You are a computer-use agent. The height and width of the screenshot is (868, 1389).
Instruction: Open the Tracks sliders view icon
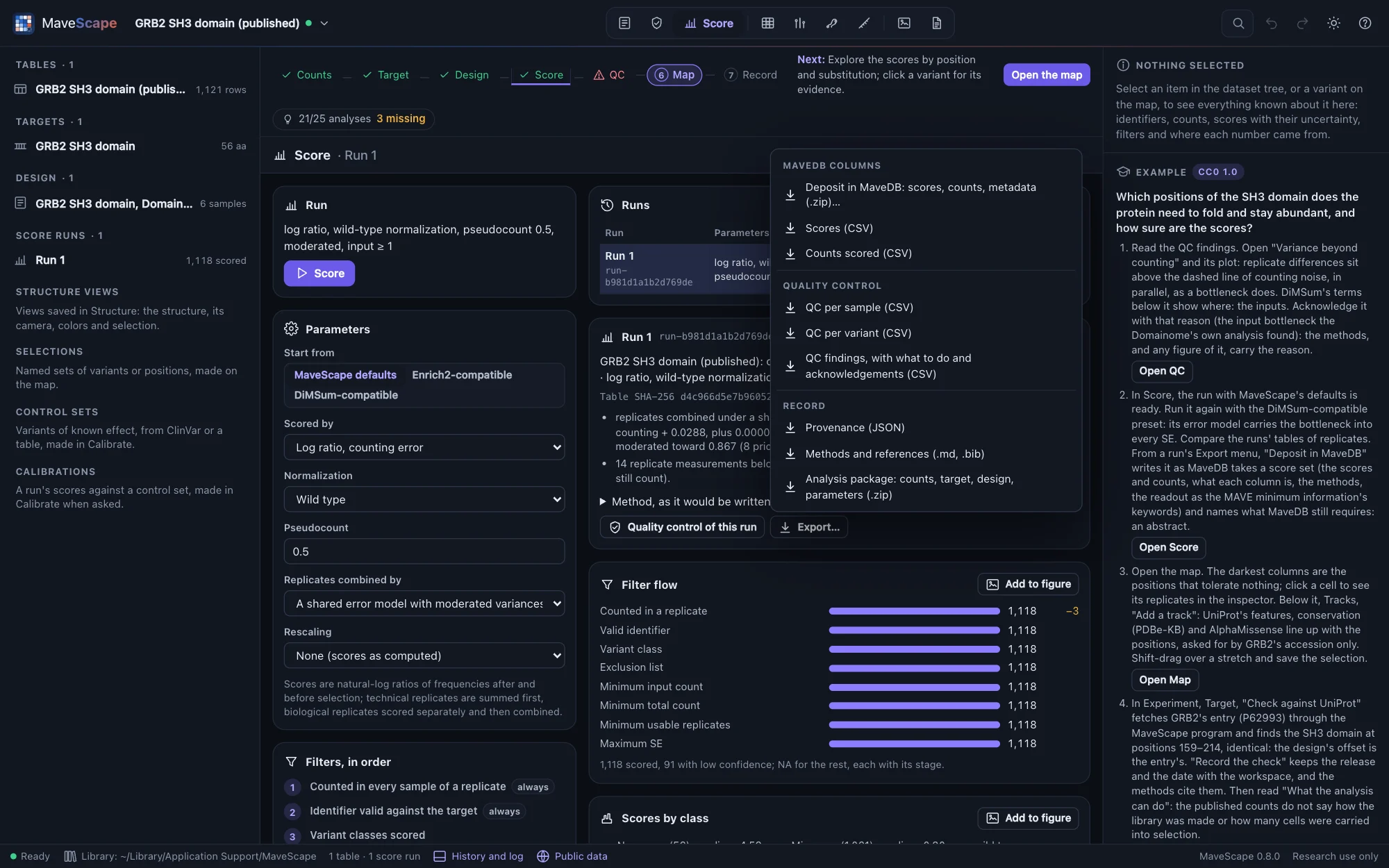pos(800,23)
